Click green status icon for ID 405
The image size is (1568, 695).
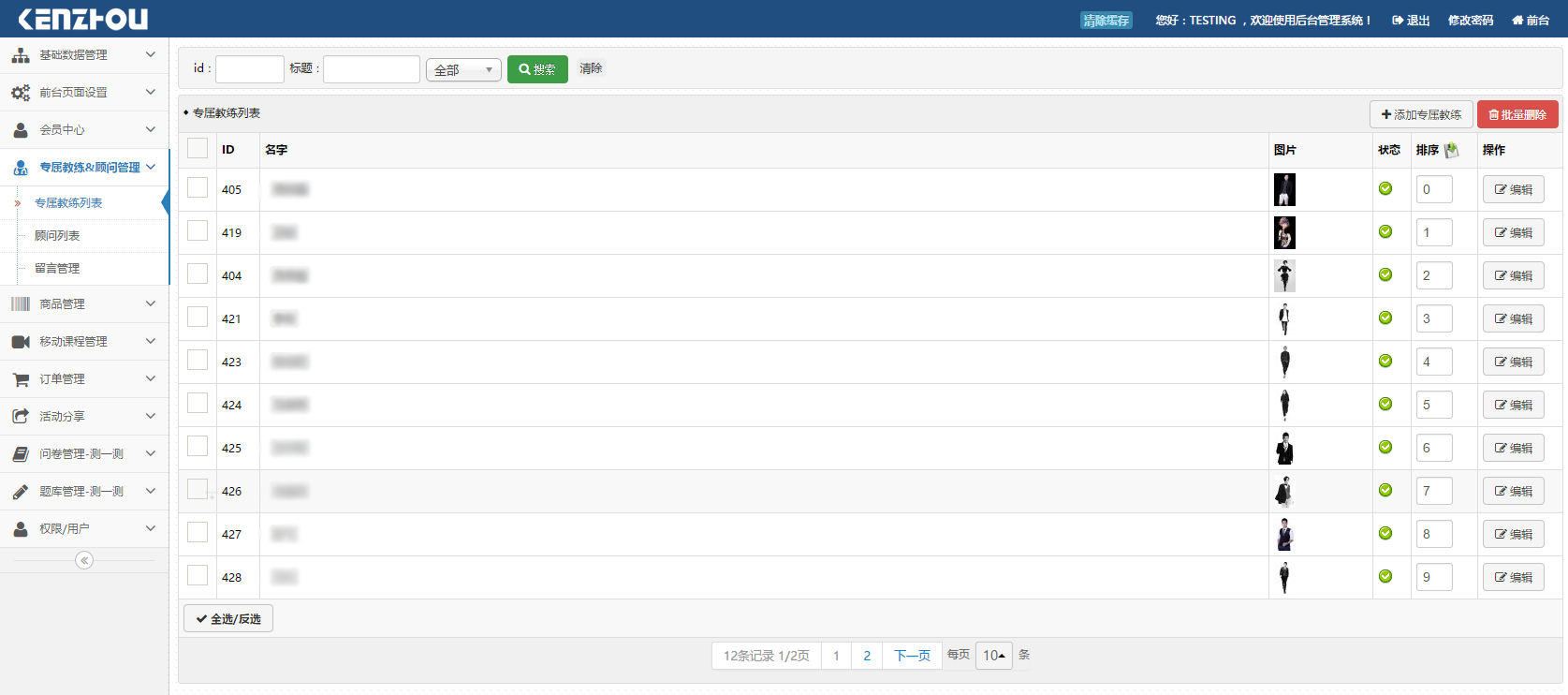pyautogui.click(x=1385, y=189)
